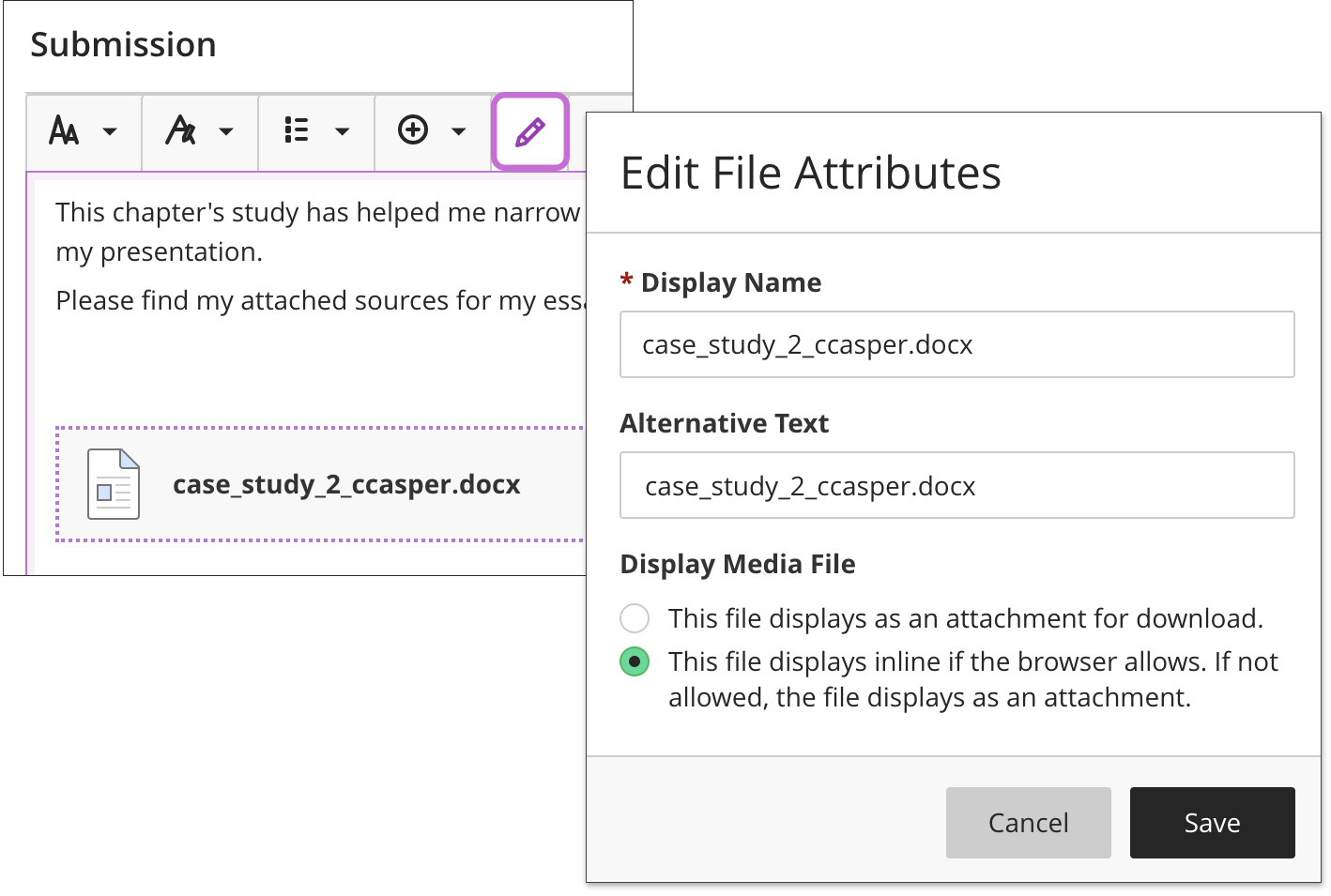Select the display inline radio option
Image resolution: width=1331 pixels, height=896 pixels.
[x=635, y=661]
